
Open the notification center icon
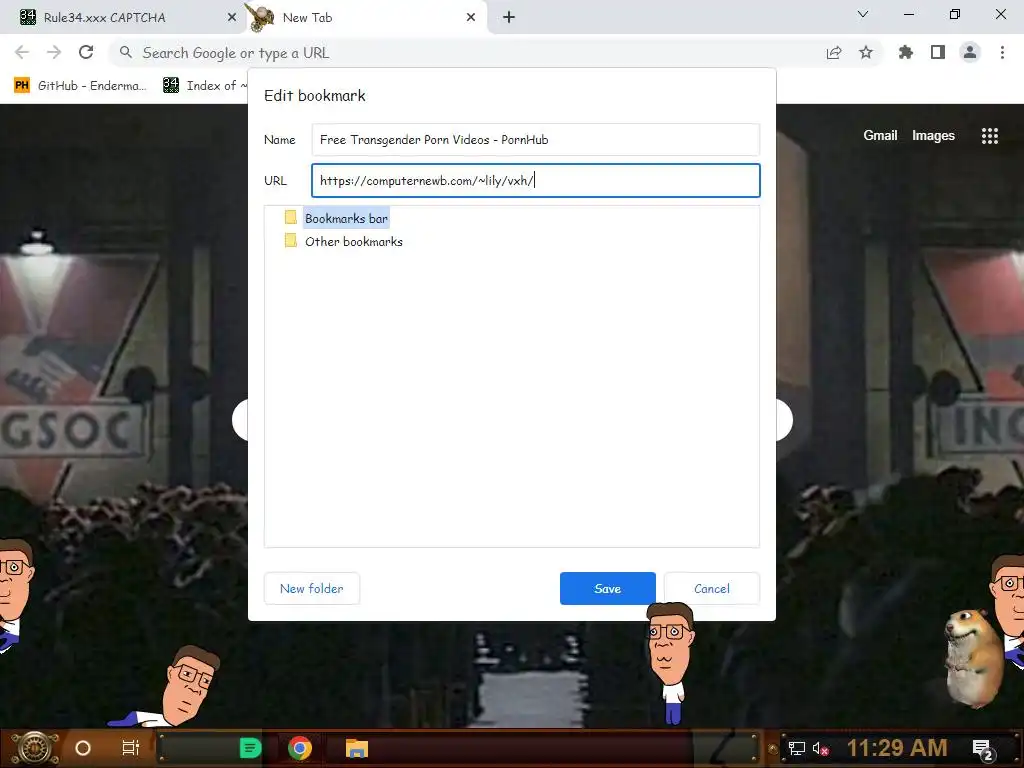click(983, 749)
